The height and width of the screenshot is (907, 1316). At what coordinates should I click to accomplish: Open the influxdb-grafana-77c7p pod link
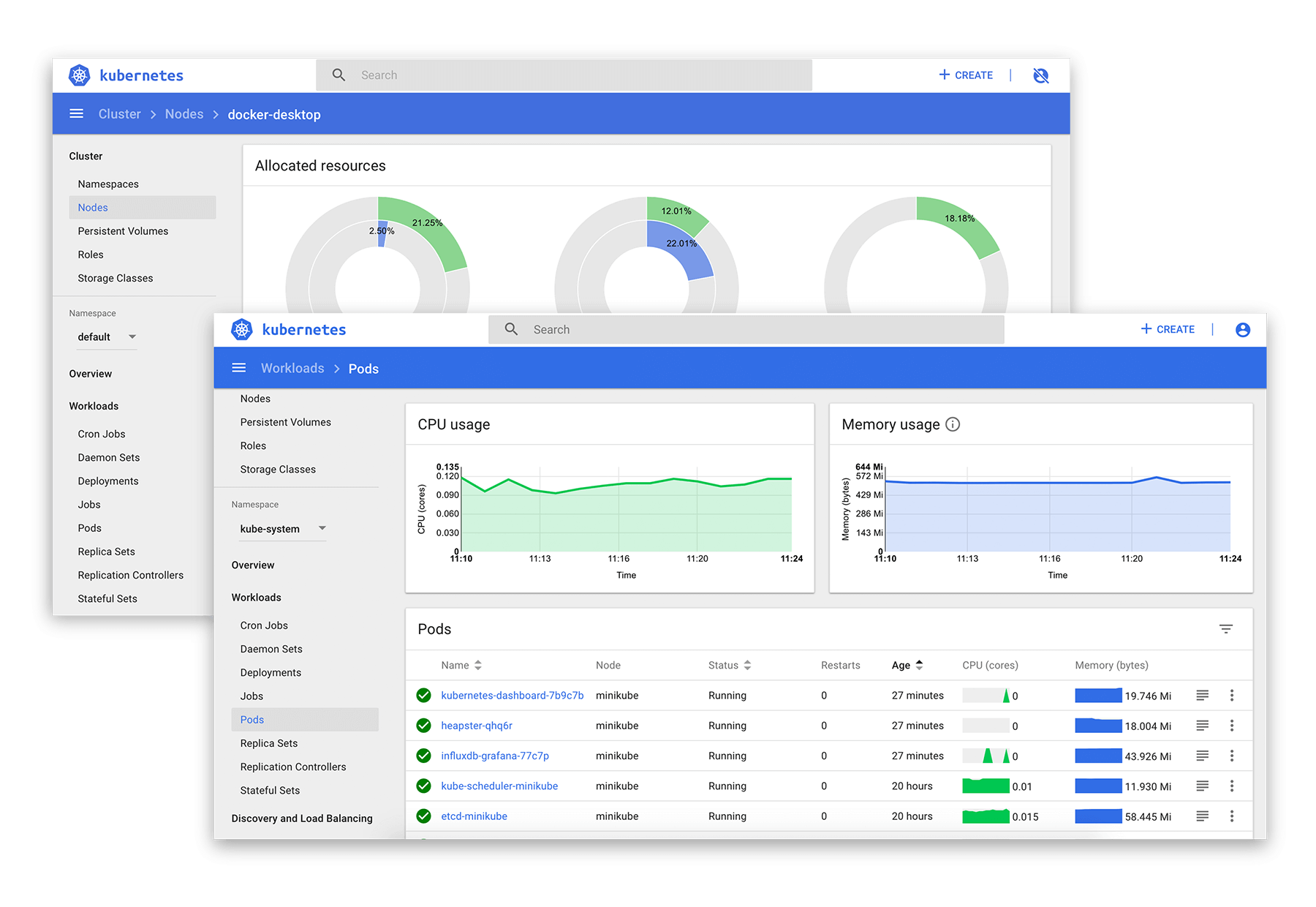(495, 756)
